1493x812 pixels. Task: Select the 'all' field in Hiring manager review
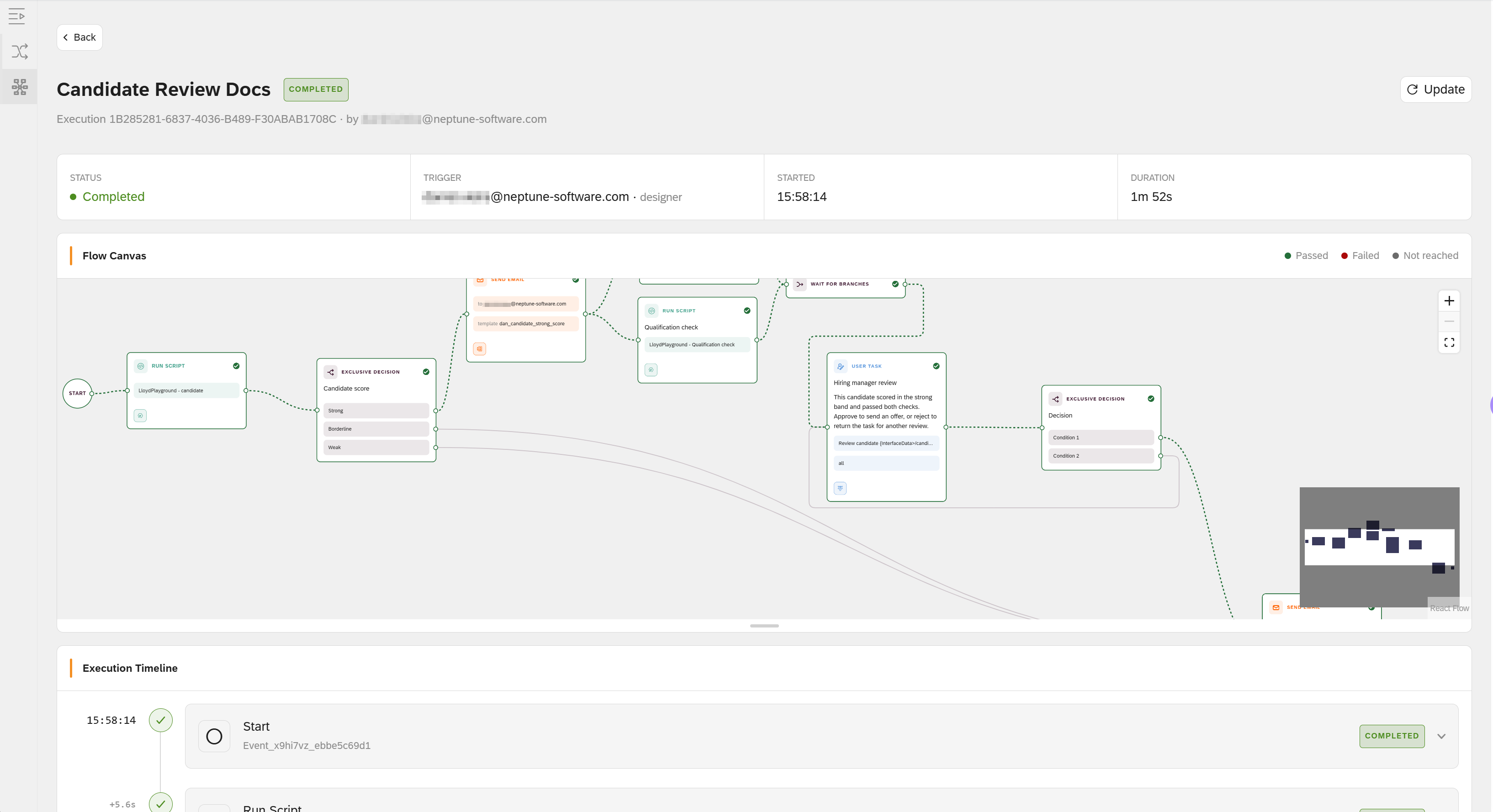coord(886,464)
